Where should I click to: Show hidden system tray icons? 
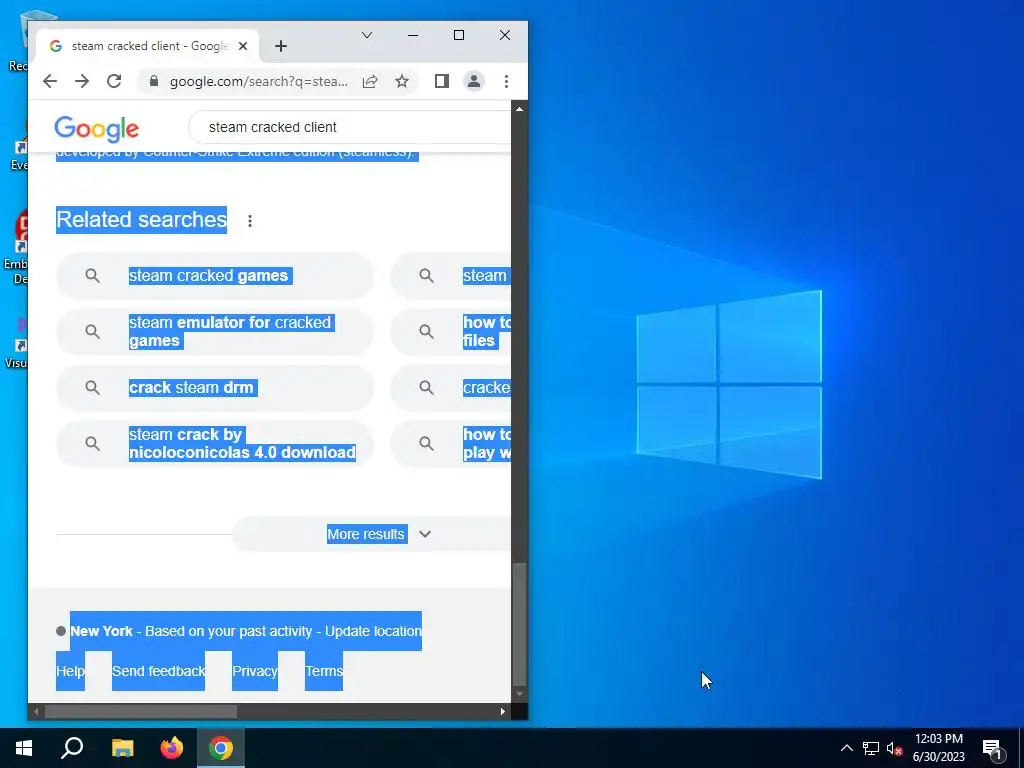tap(846, 748)
